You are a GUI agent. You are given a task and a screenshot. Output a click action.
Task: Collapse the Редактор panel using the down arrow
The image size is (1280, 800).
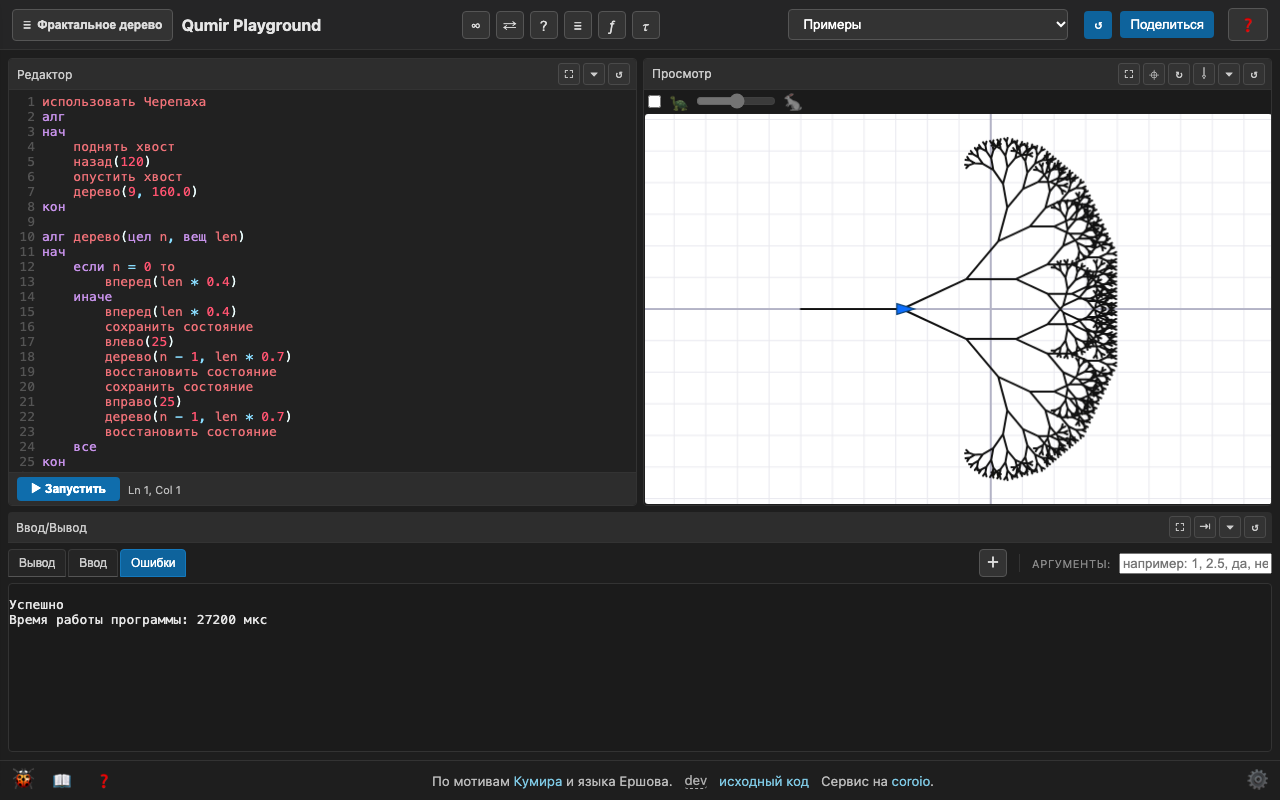pos(594,74)
